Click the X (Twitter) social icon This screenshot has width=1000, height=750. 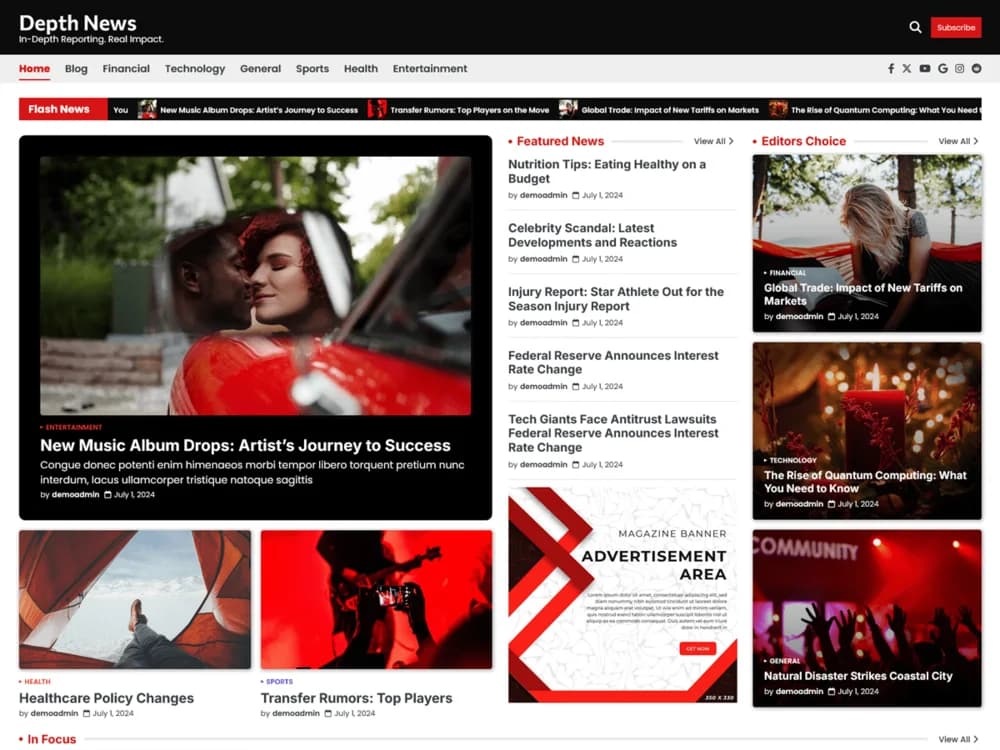907,68
